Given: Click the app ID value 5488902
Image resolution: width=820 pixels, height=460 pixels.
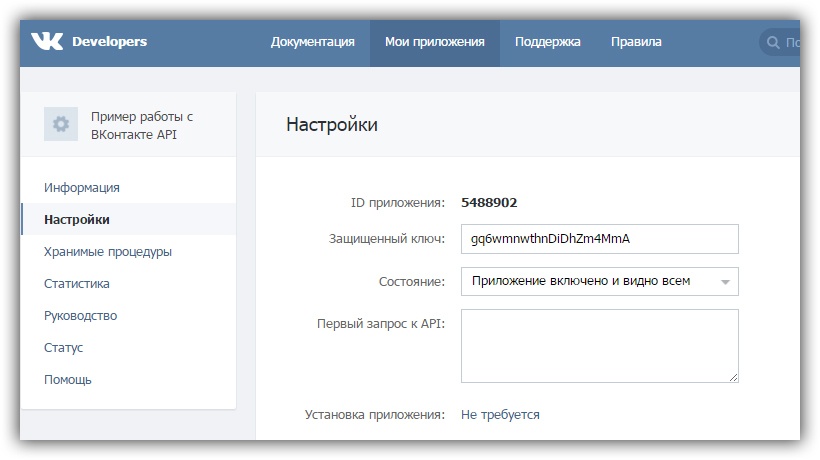Looking at the screenshot, I should tap(489, 202).
